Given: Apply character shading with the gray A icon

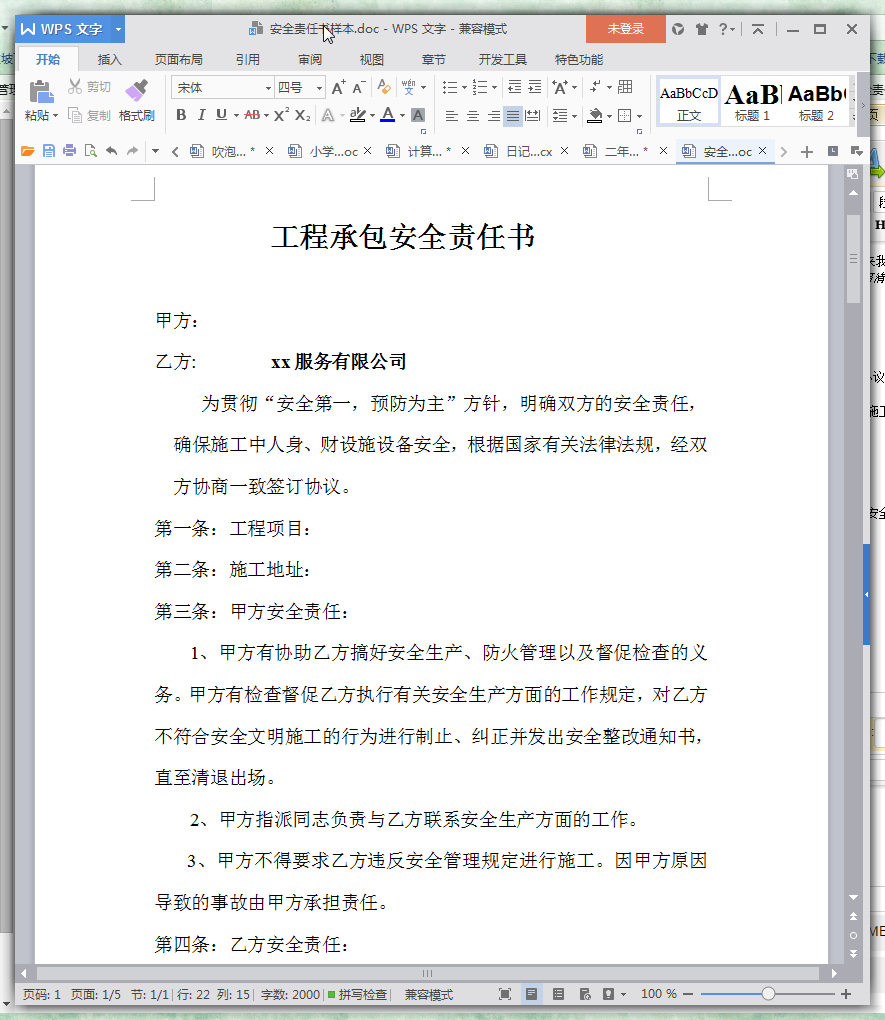Looking at the screenshot, I should [418, 115].
